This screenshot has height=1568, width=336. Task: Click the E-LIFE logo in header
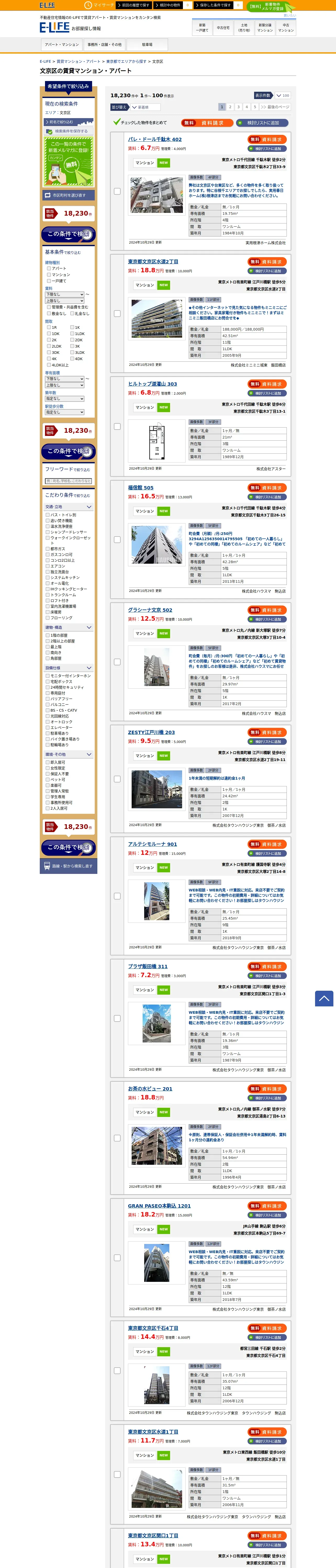click(55, 27)
